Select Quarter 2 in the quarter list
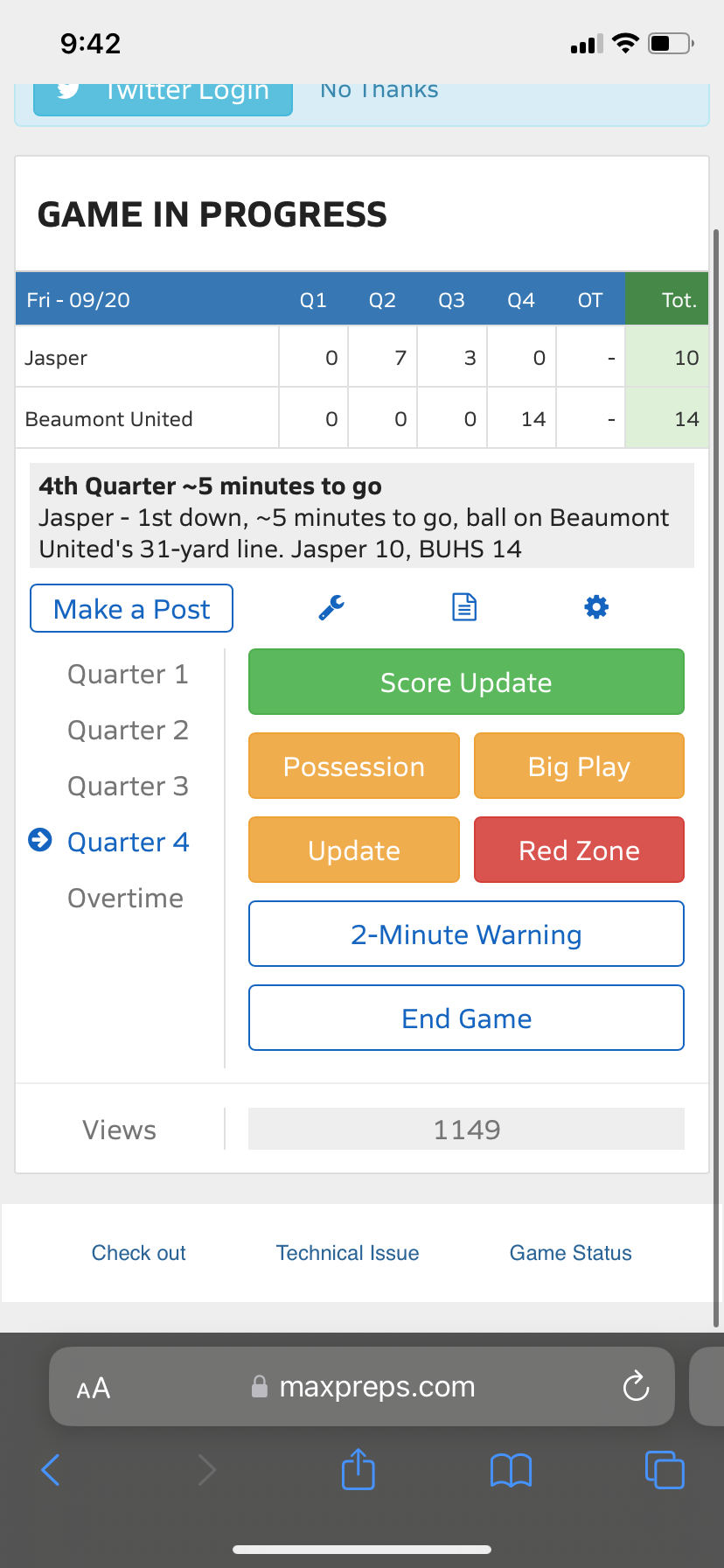Screen dimensions: 724x1568 (128, 731)
